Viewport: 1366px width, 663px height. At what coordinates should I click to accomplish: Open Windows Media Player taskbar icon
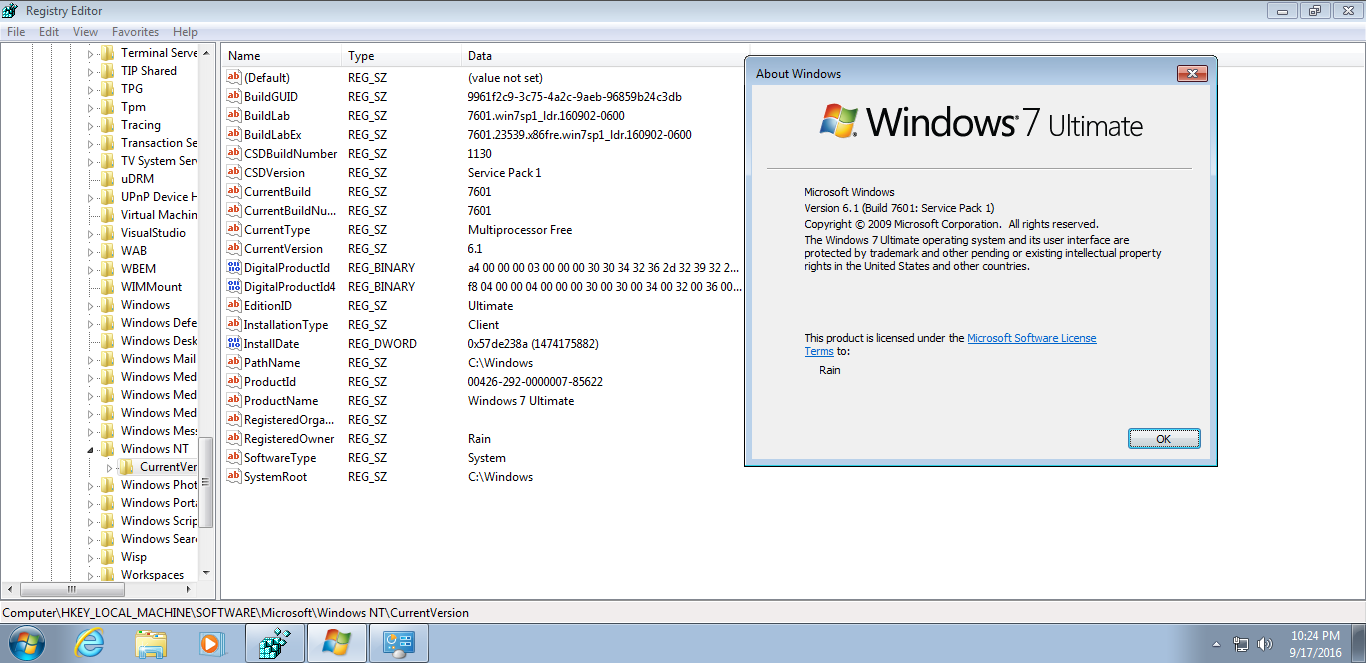(x=212, y=643)
